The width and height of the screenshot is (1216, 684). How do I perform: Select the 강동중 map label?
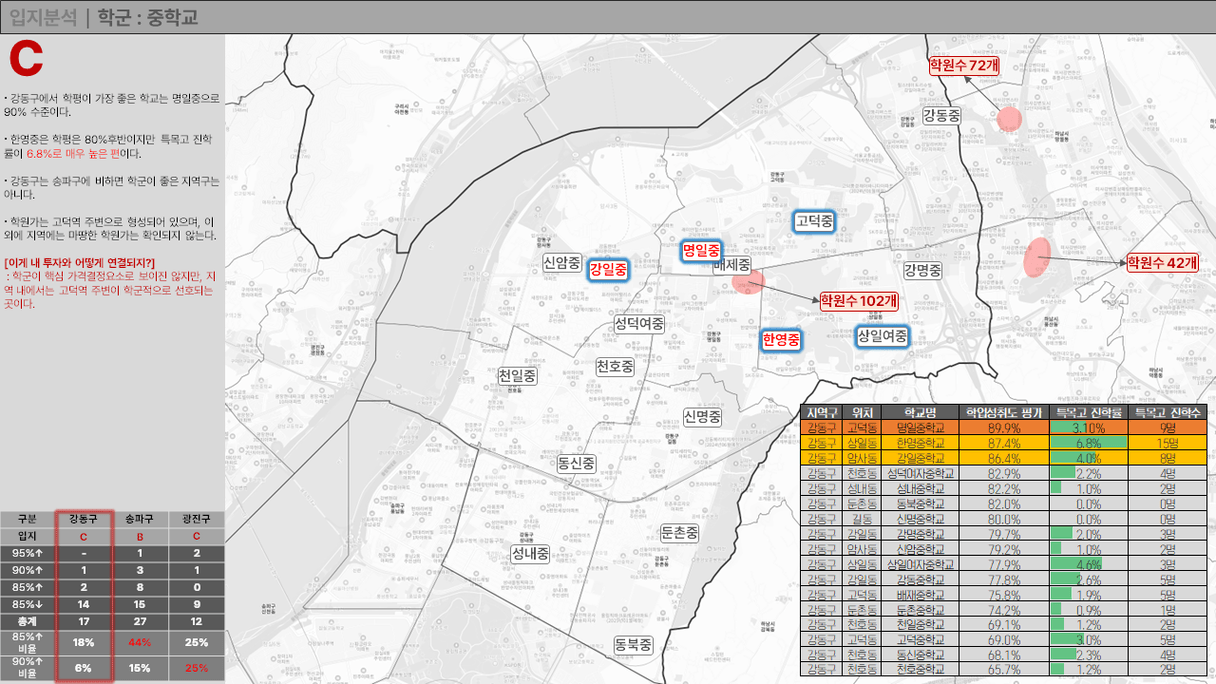[941, 115]
